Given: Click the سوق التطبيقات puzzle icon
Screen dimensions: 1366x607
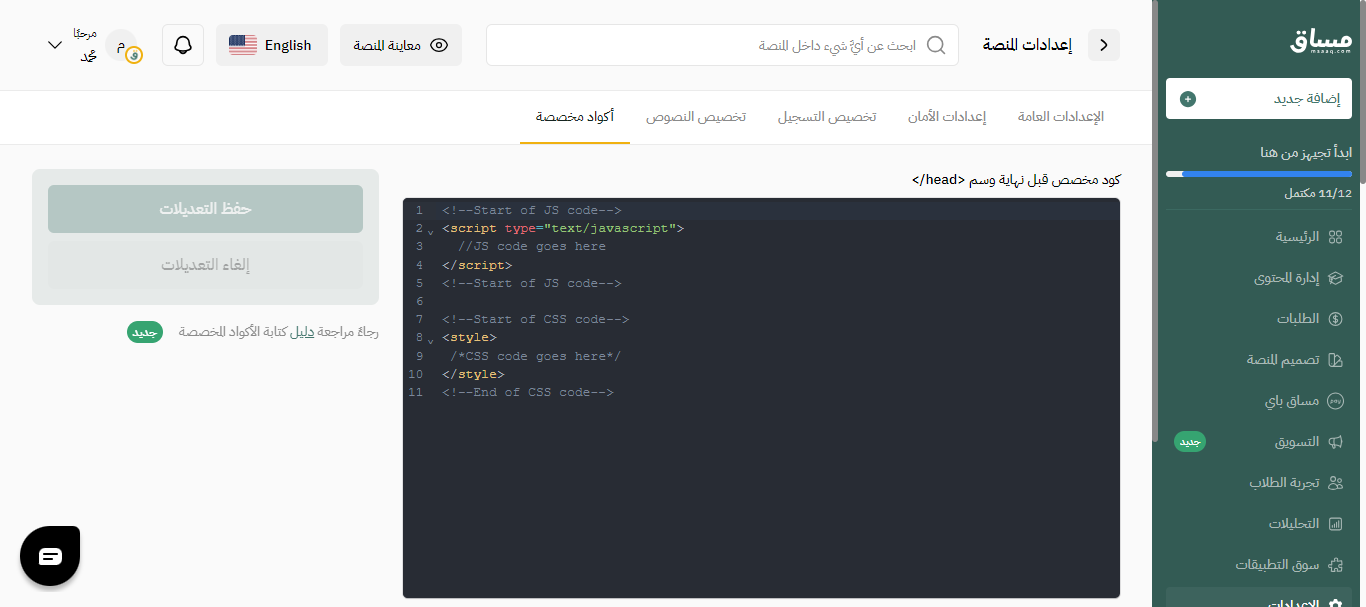Looking at the screenshot, I should [x=1335, y=565].
